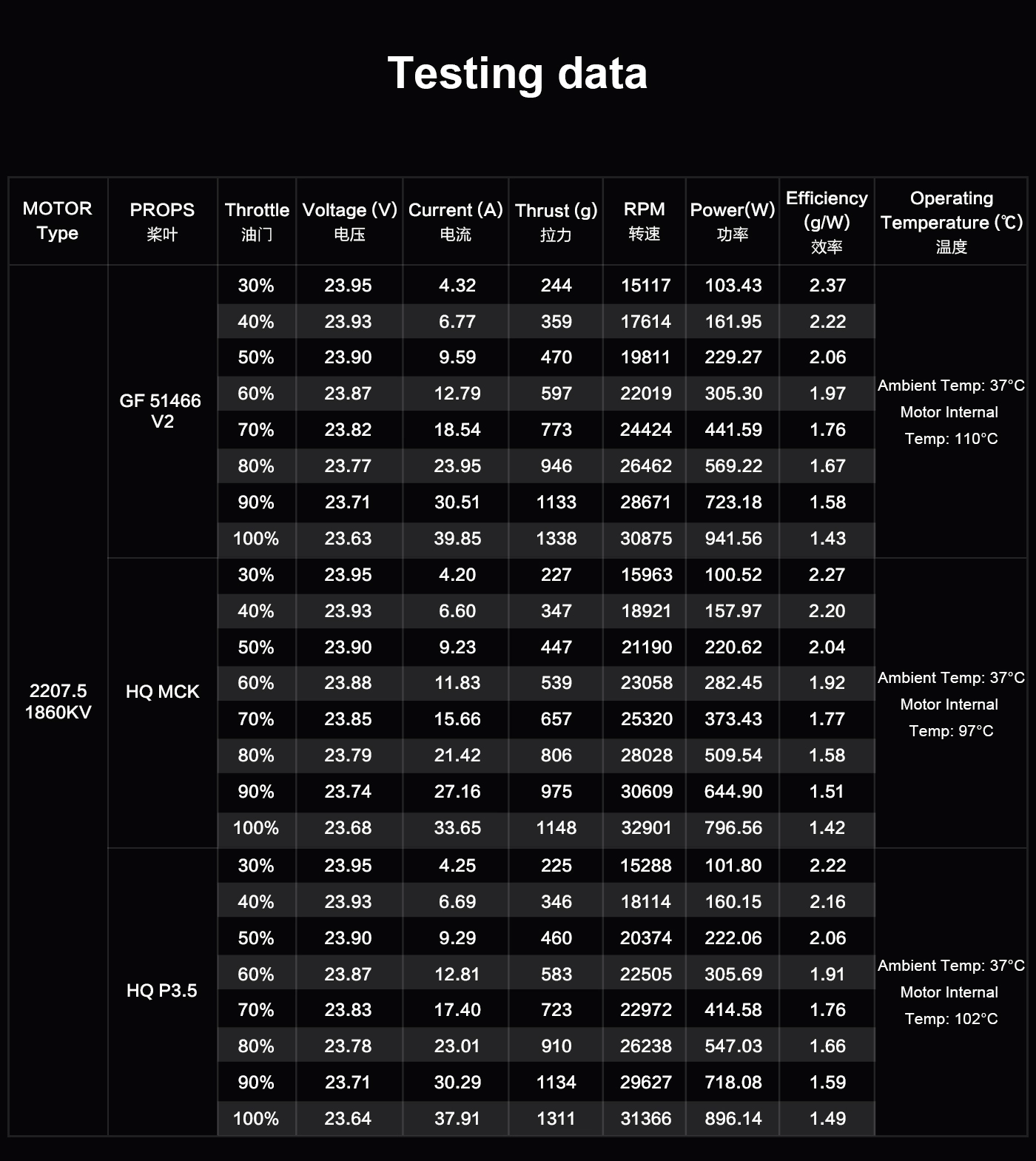Click the HQ MCK props cell

click(x=162, y=691)
